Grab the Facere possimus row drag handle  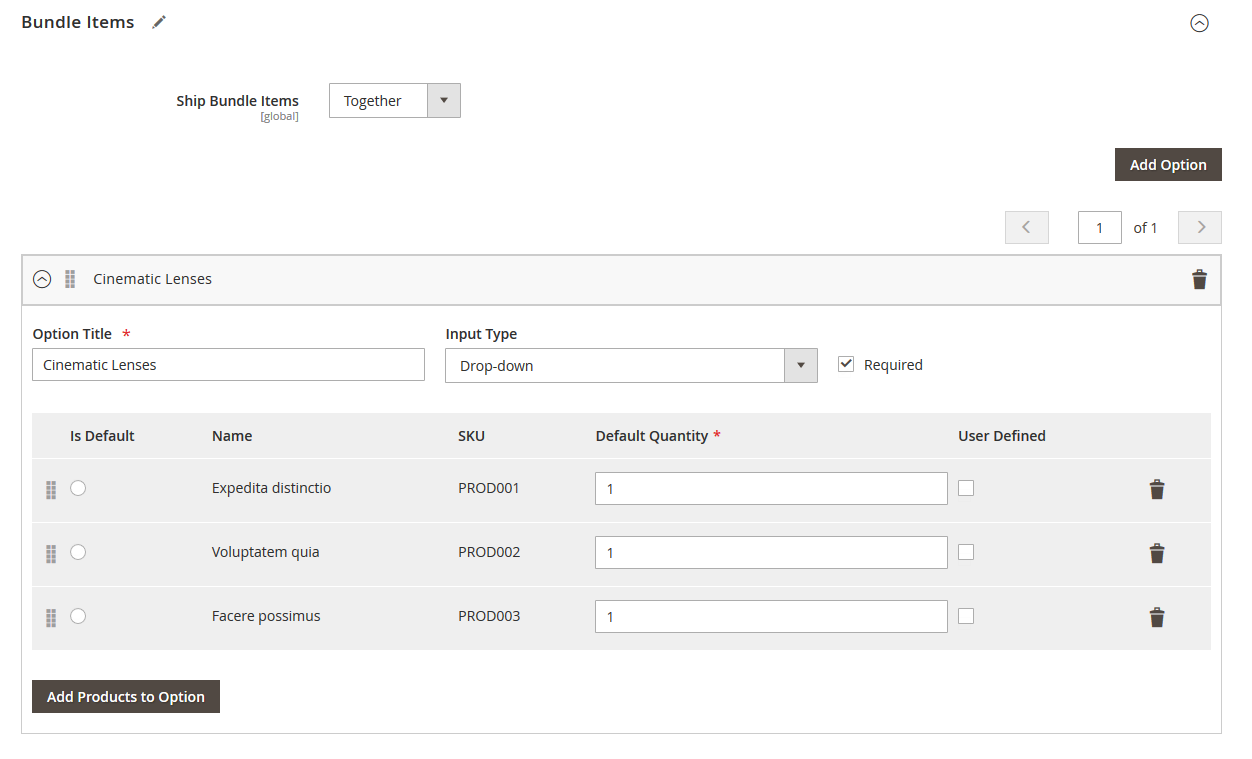(51, 618)
